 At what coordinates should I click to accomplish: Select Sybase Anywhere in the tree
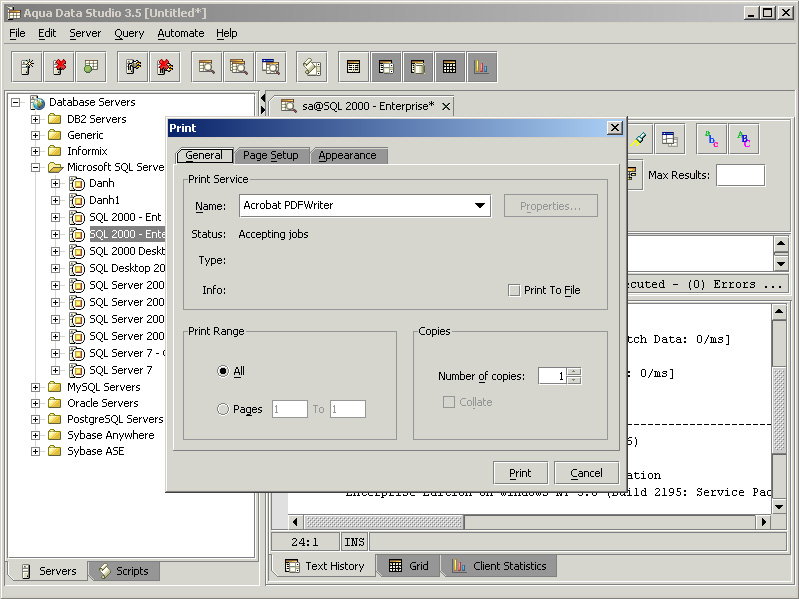point(111,435)
